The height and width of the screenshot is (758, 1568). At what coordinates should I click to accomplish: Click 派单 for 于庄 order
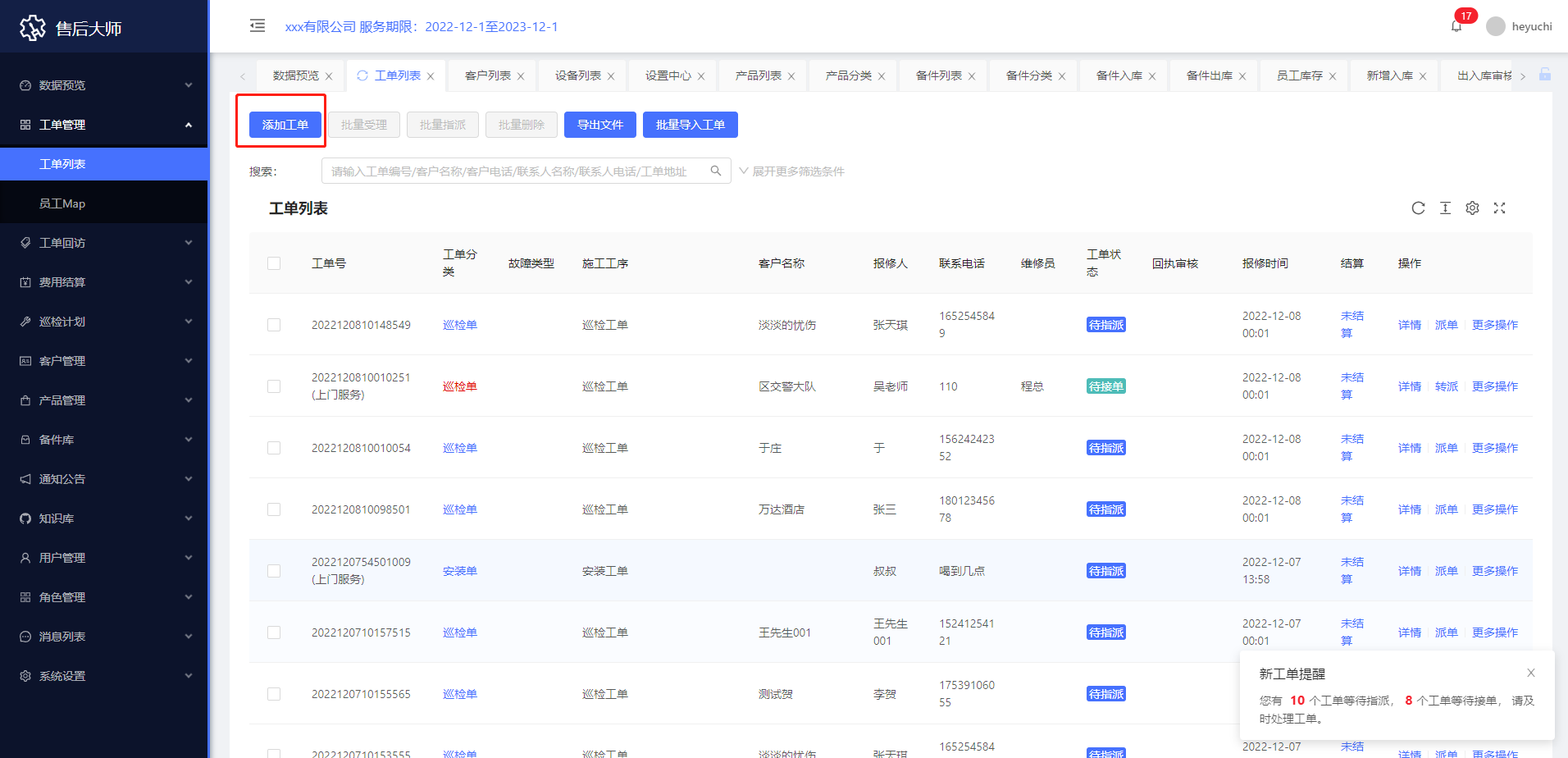1447,448
